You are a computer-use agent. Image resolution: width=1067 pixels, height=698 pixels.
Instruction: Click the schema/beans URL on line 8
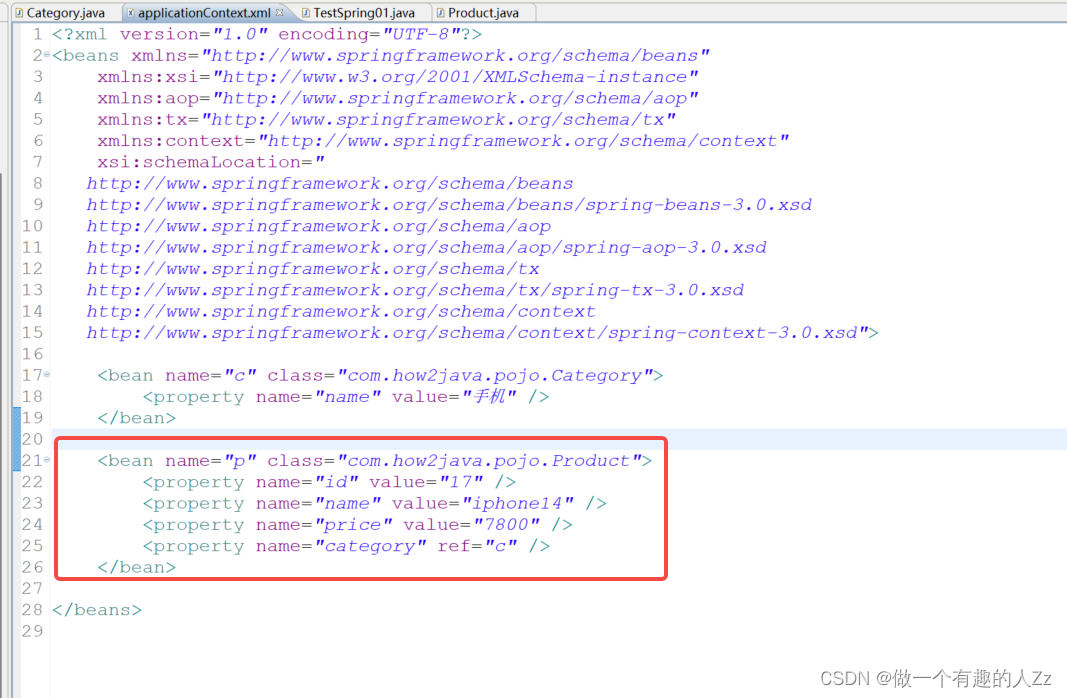coord(330,184)
